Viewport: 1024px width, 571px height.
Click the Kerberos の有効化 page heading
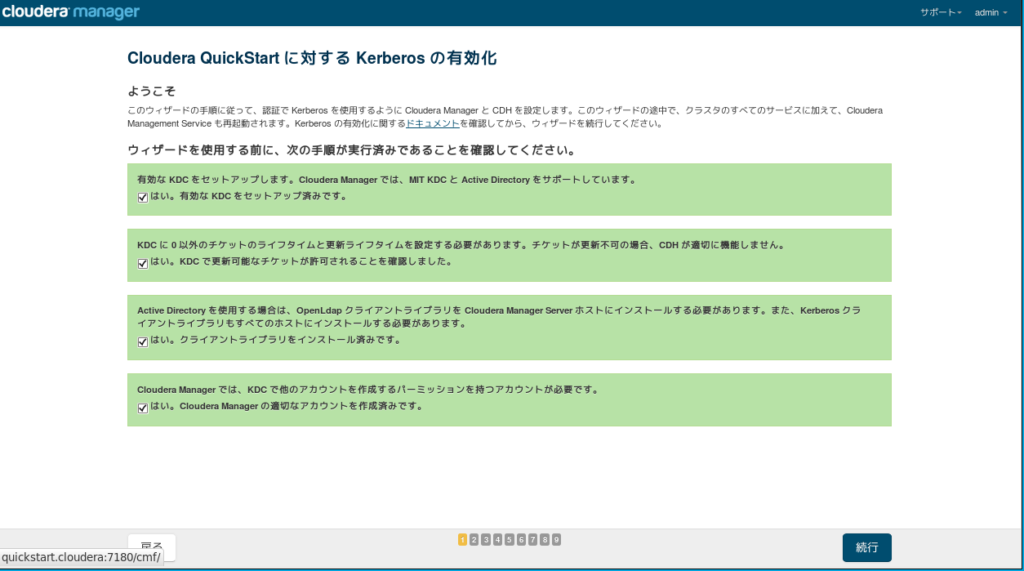312,58
